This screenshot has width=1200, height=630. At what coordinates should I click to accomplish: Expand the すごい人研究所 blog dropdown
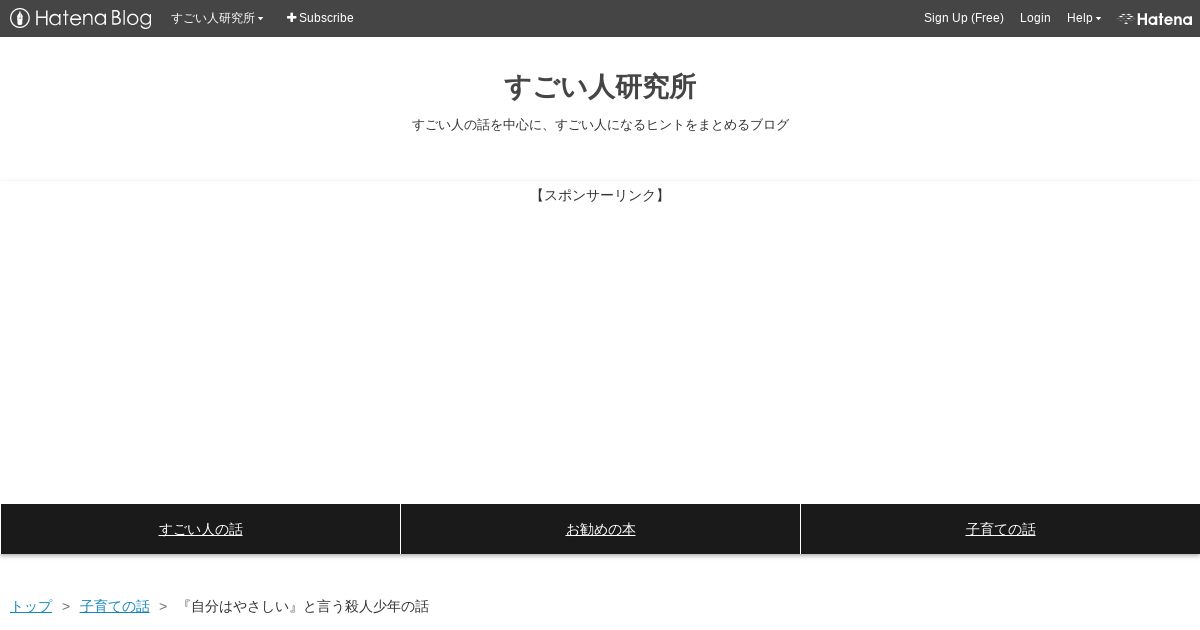pos(217,18)
